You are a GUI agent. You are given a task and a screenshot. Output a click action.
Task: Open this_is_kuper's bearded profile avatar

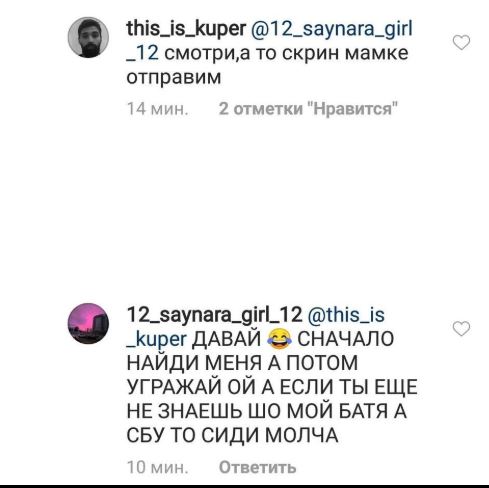(x=88, y=37)
